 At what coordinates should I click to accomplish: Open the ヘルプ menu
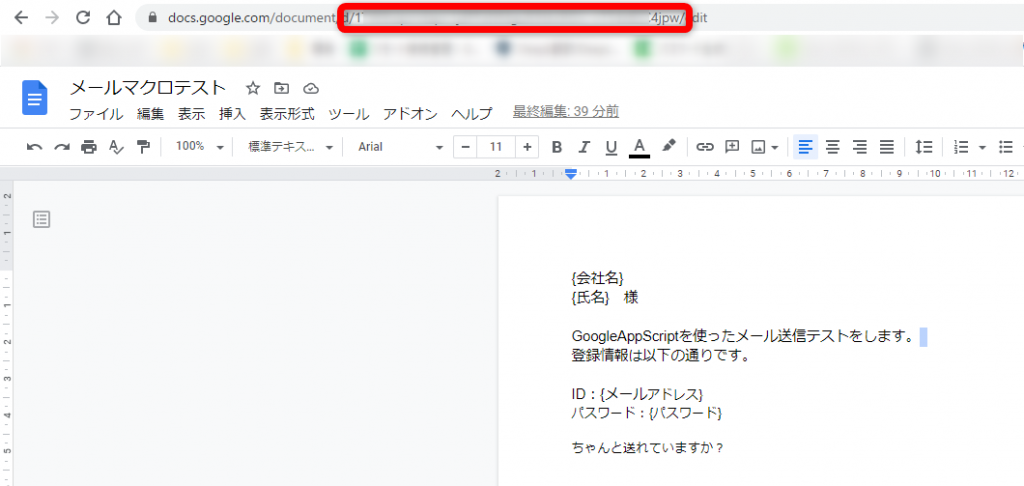pos(472,114)
